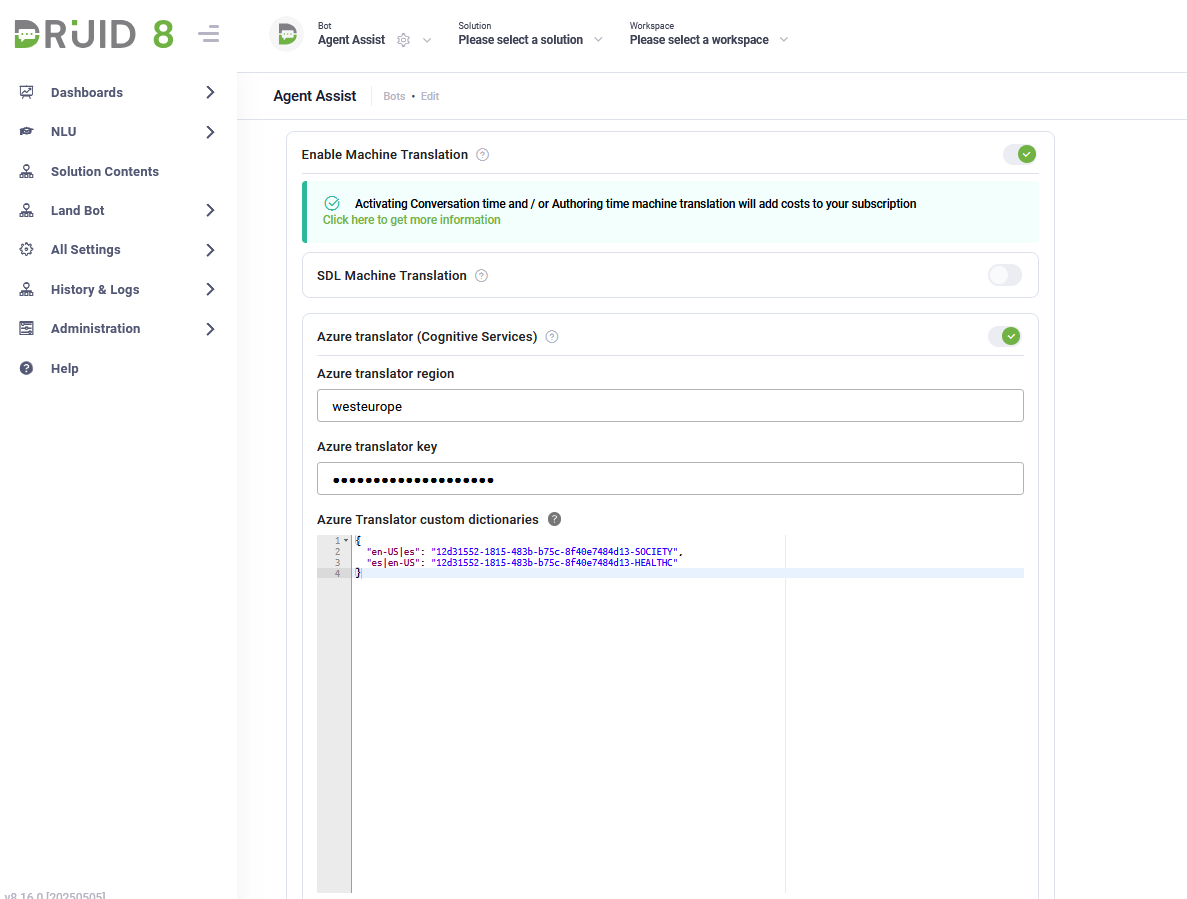Click the Azure translator key label
Image resolution: width=1187 pixels, height=899 pixels.
click(377, 446)
